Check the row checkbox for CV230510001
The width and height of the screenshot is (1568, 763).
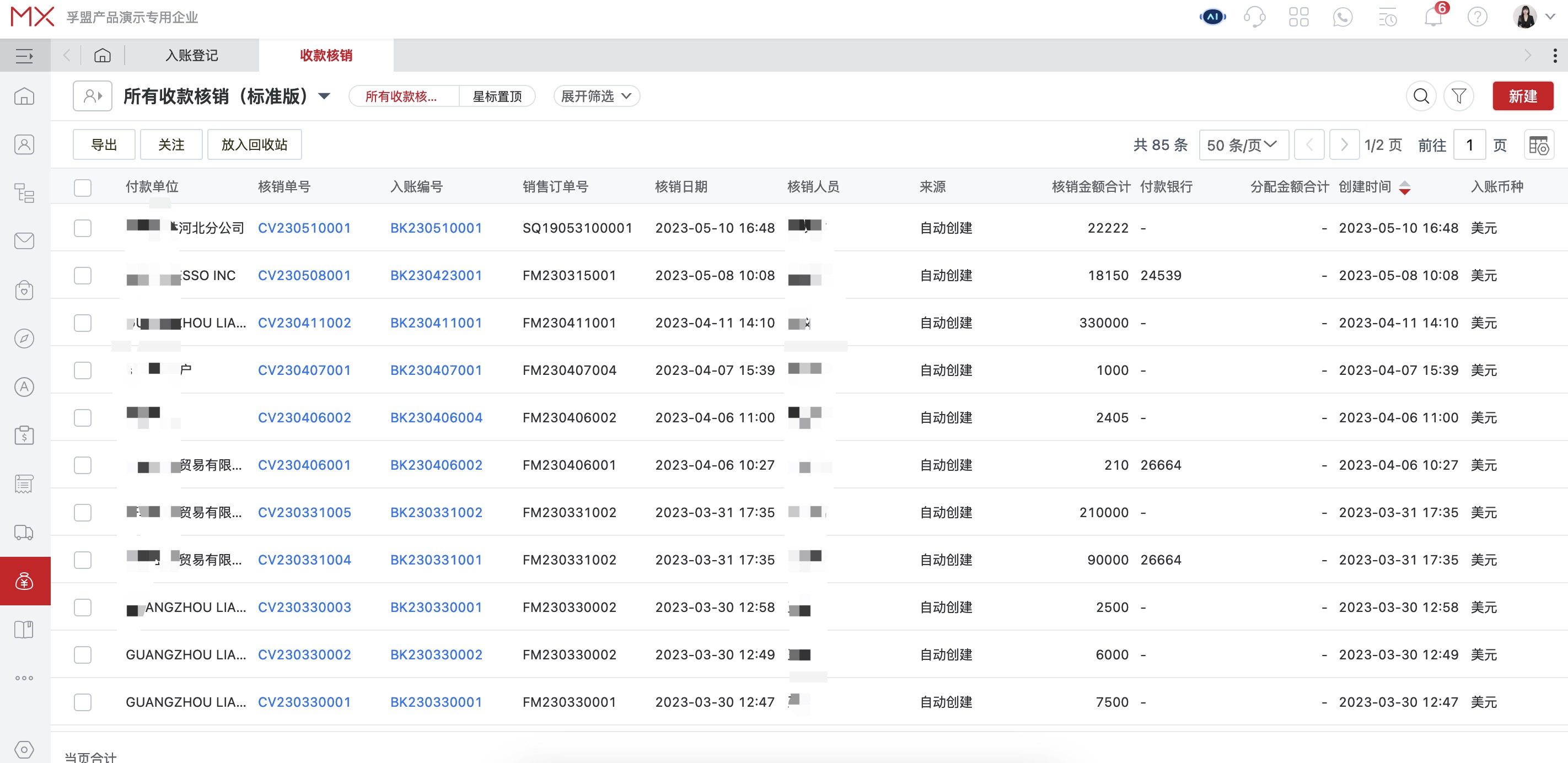[83, 228]
